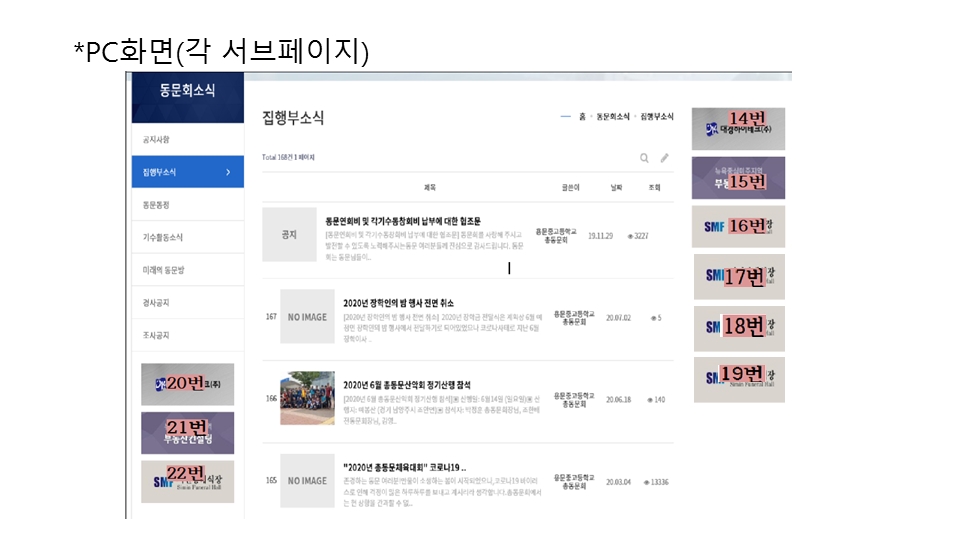
Task: Click the 동문회소식 breadcrumb link
Action: (x=613, y=116)
